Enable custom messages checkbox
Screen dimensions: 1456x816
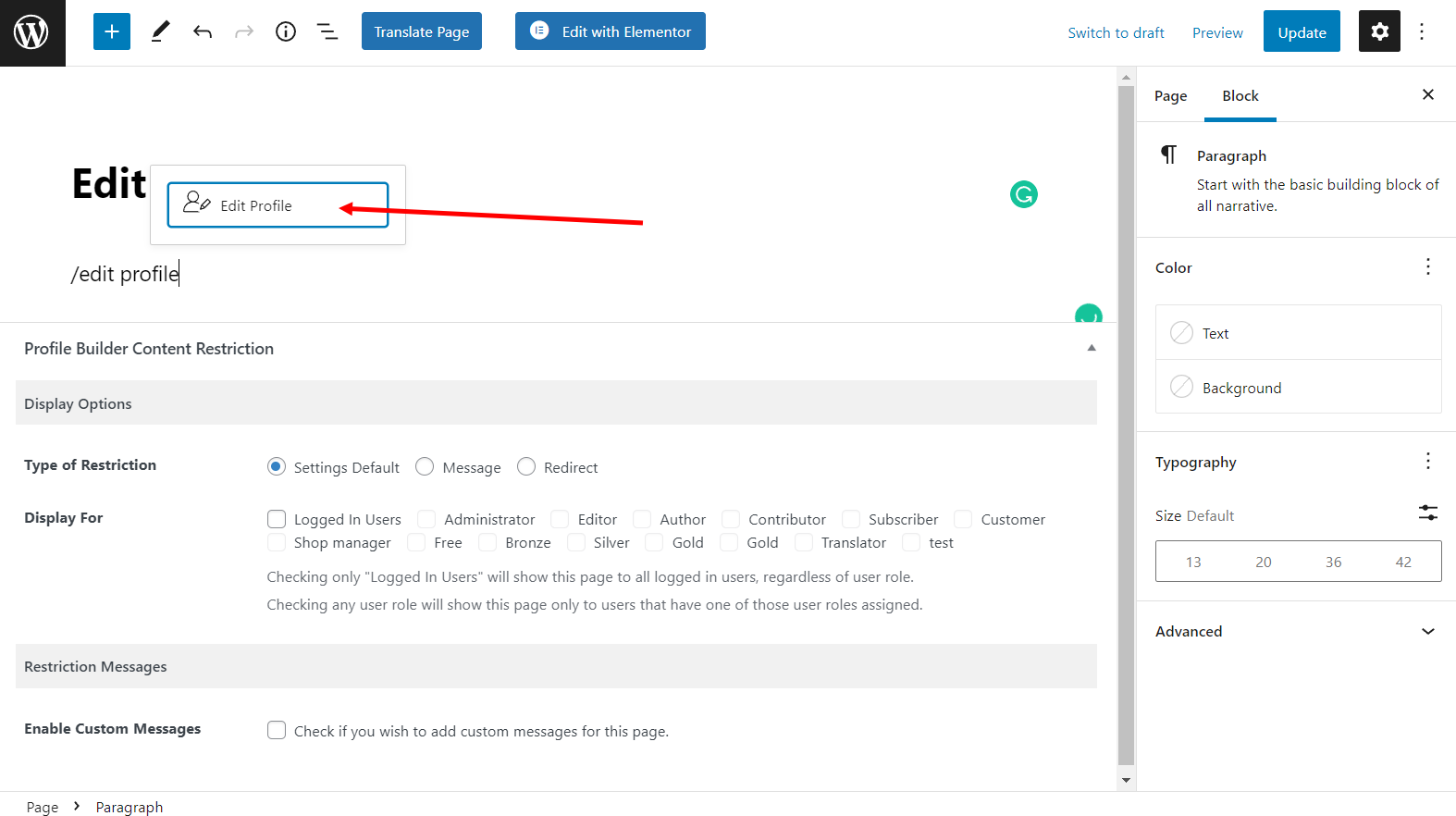(x=277, y=730)
